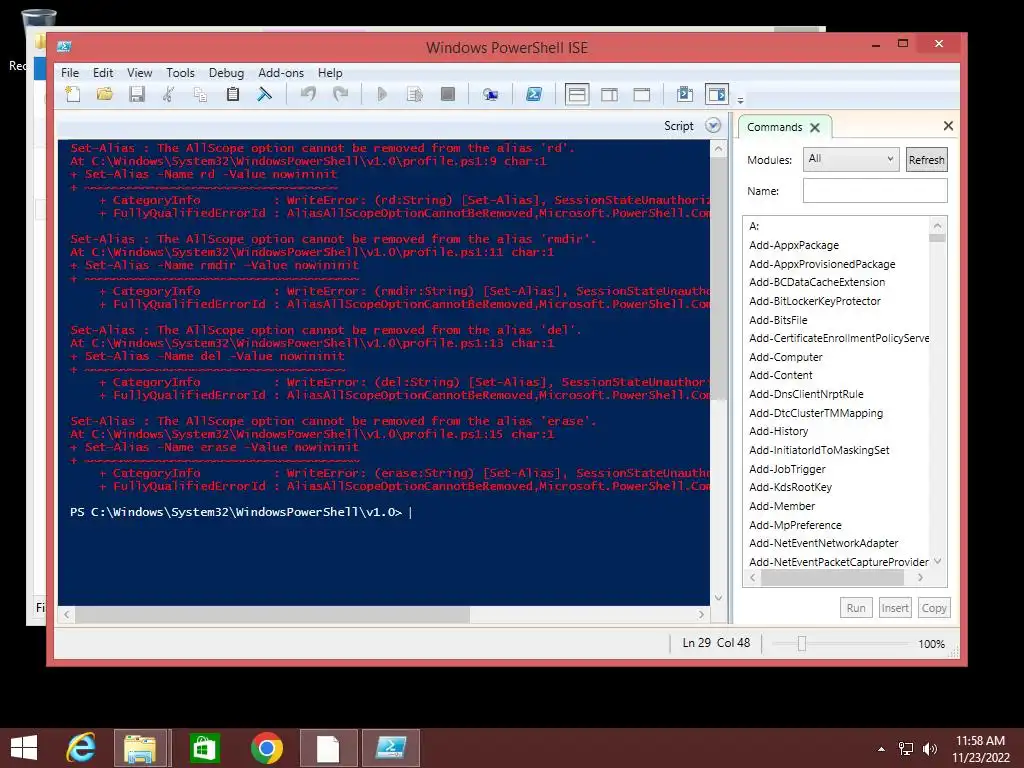Open File Explorer from the taskbar
The height and width of the screenshot is (768, 1024).
tap(140, 748)
